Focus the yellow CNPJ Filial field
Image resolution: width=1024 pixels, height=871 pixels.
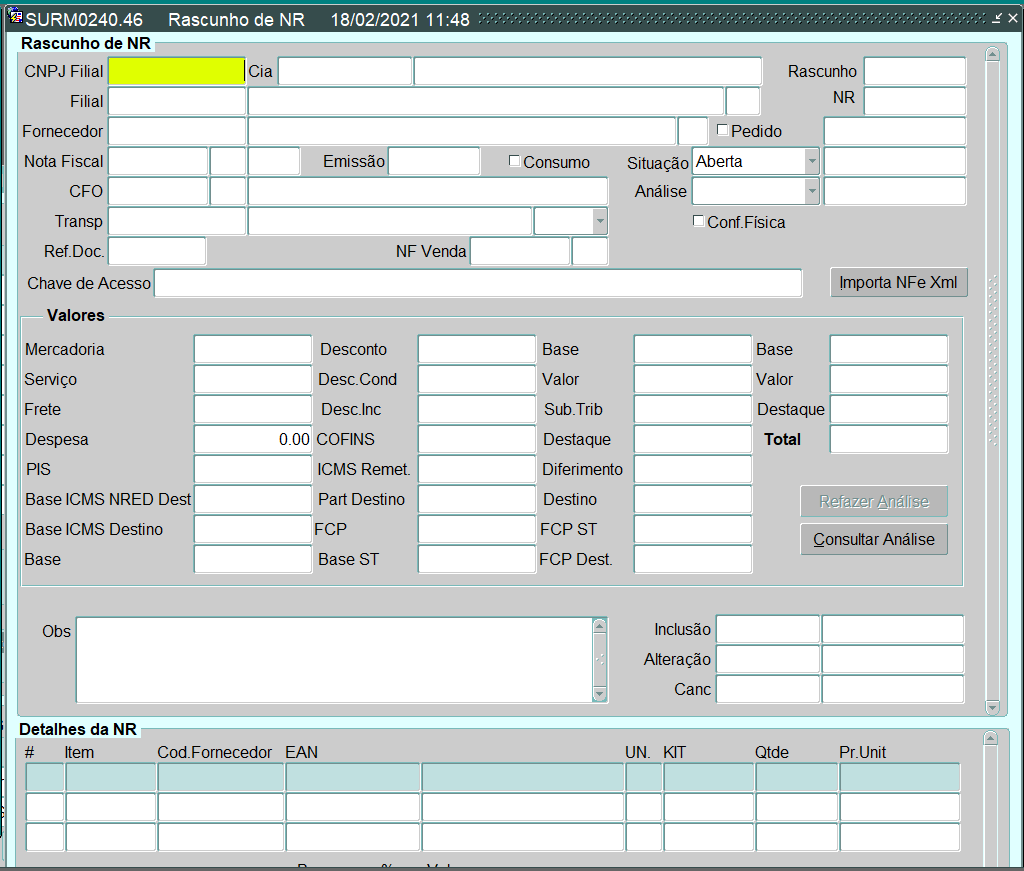(x=176, y=71)
